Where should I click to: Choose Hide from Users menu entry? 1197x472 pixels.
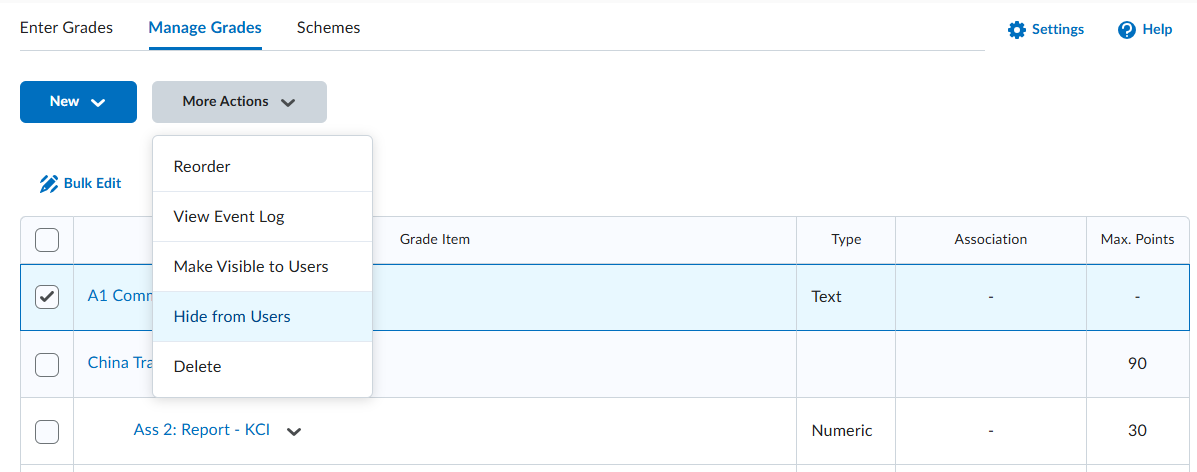tap(232, 317)
